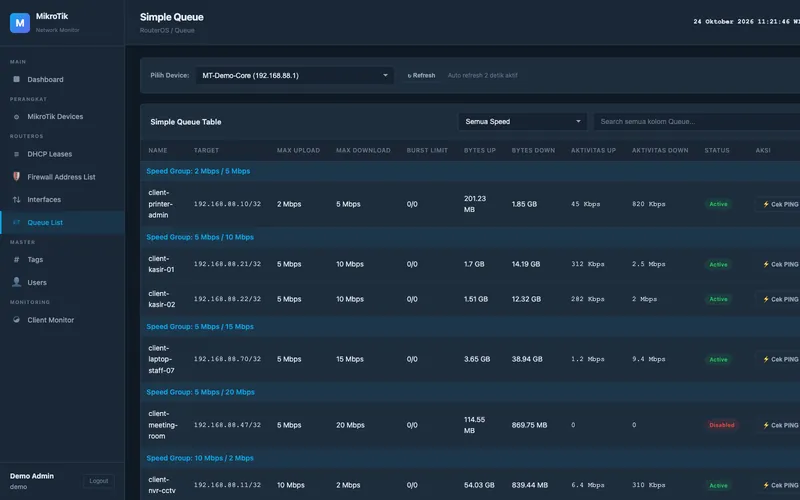
Task: Click the MAX UPLOAD column header
Action: click(298, 151)
